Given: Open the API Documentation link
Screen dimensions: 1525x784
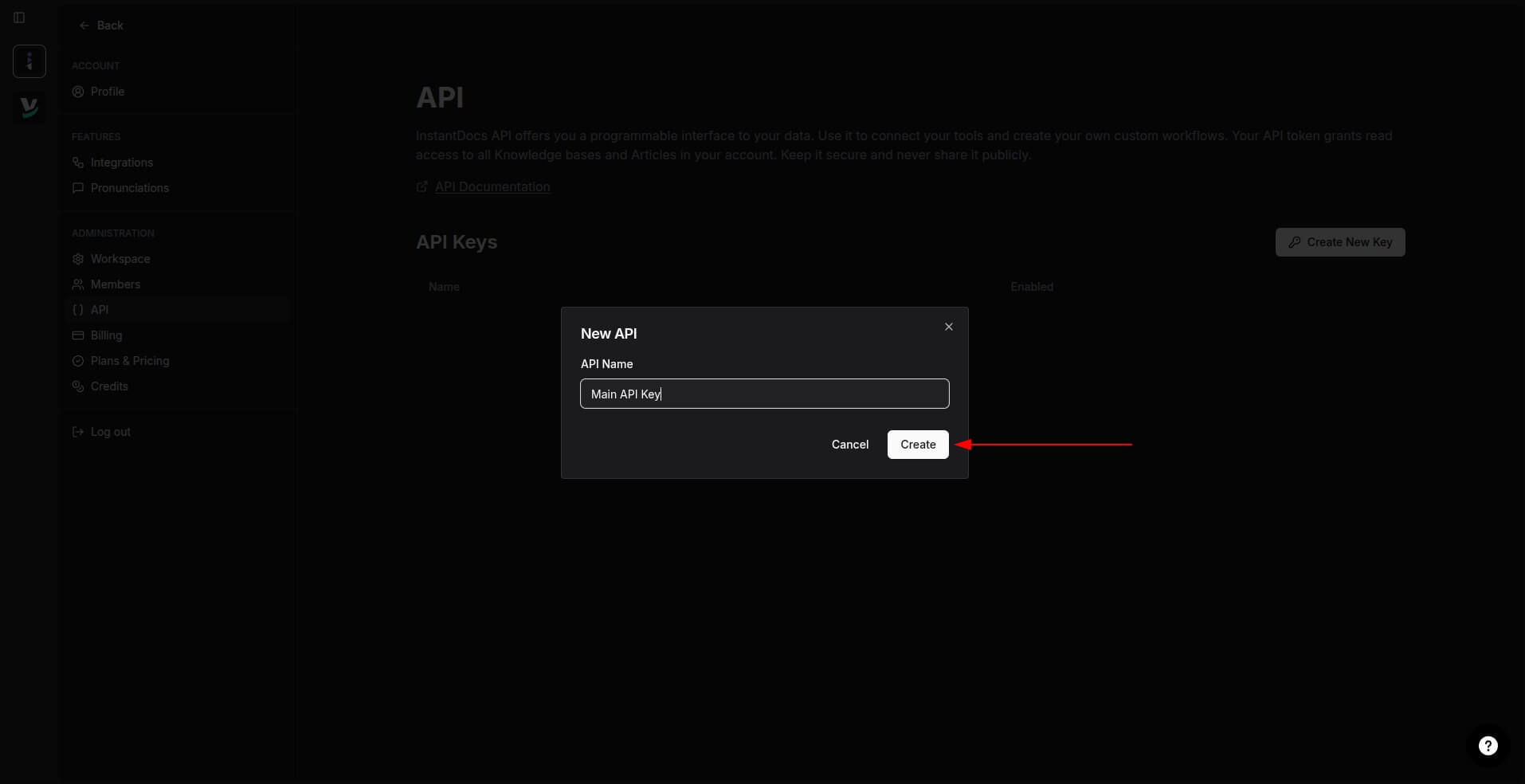Looking at the screenshot, I should [492, 186].
